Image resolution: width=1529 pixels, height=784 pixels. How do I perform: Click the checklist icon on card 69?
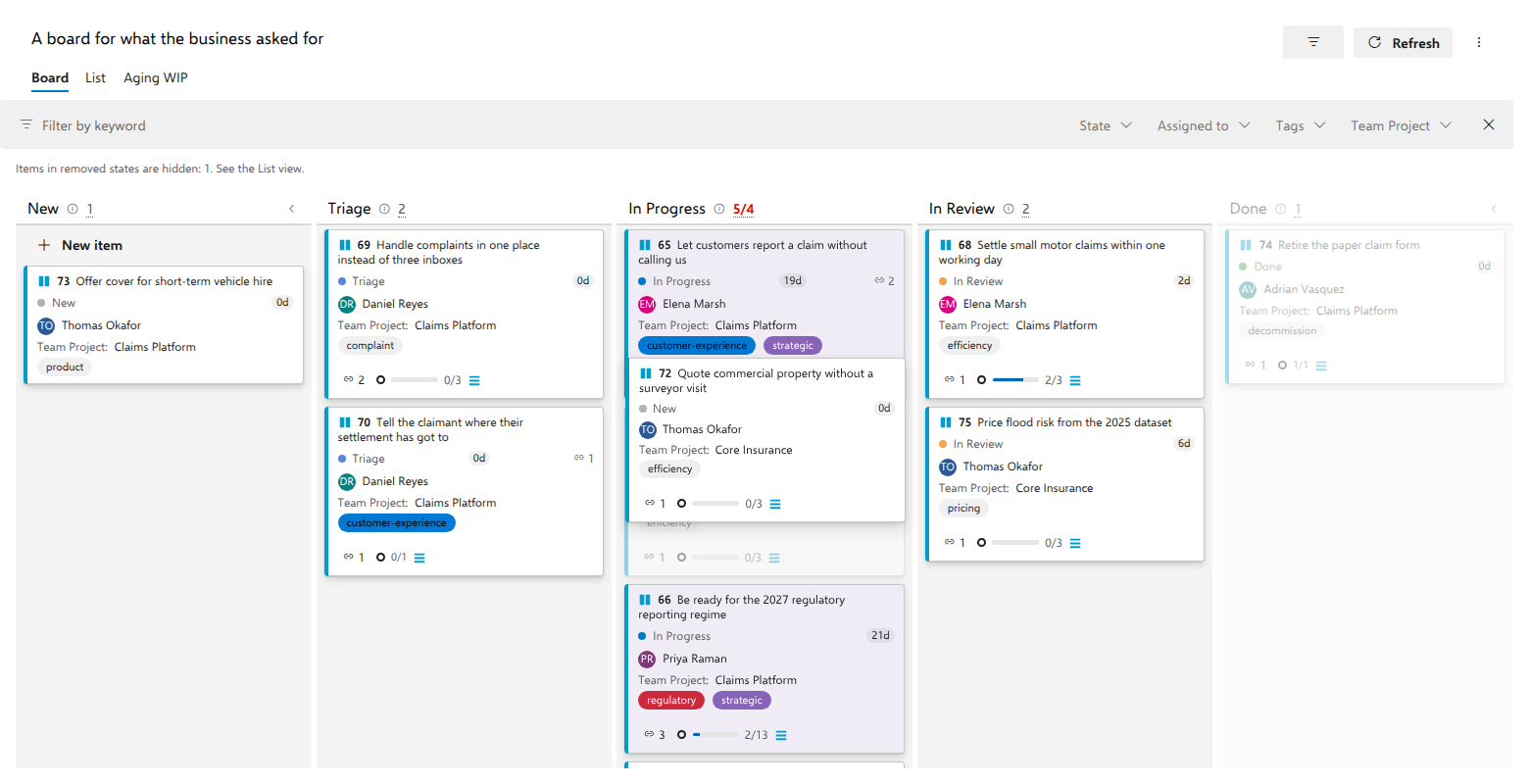474,380
